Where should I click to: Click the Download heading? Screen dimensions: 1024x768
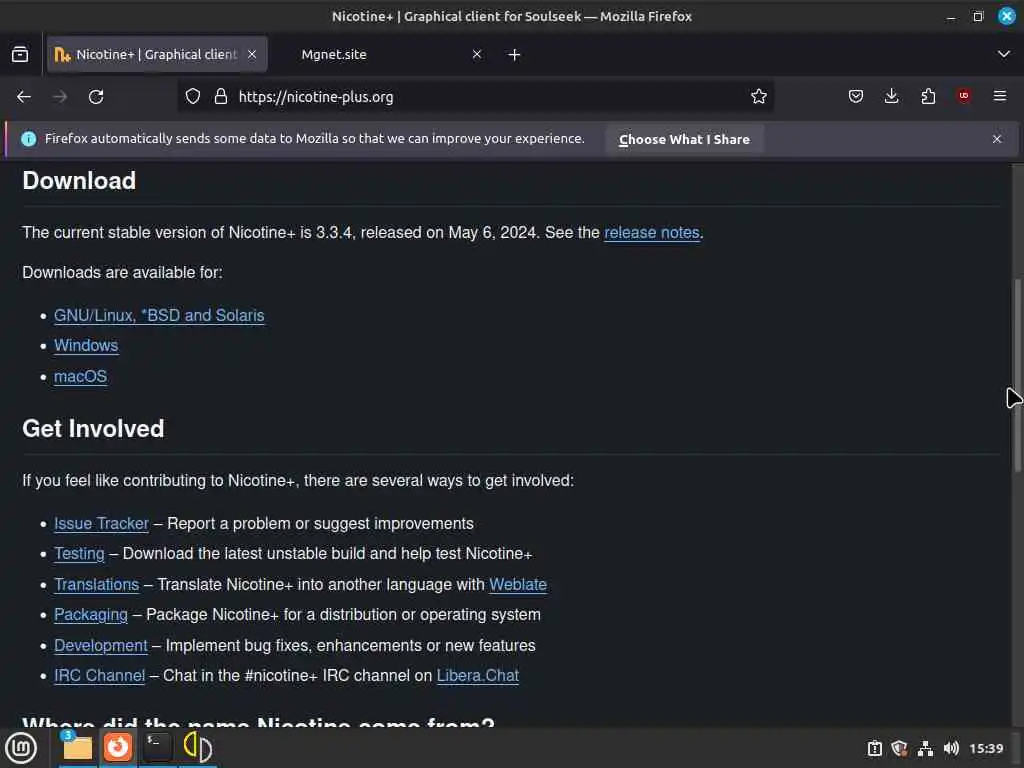pos(79,181)
